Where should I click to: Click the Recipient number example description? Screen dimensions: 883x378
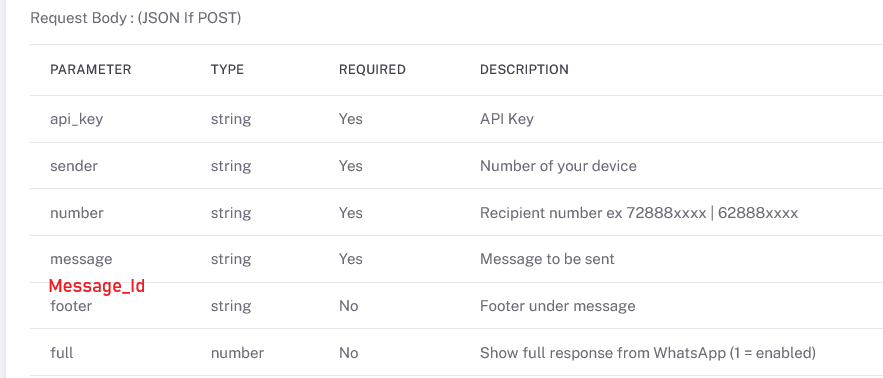639,214
